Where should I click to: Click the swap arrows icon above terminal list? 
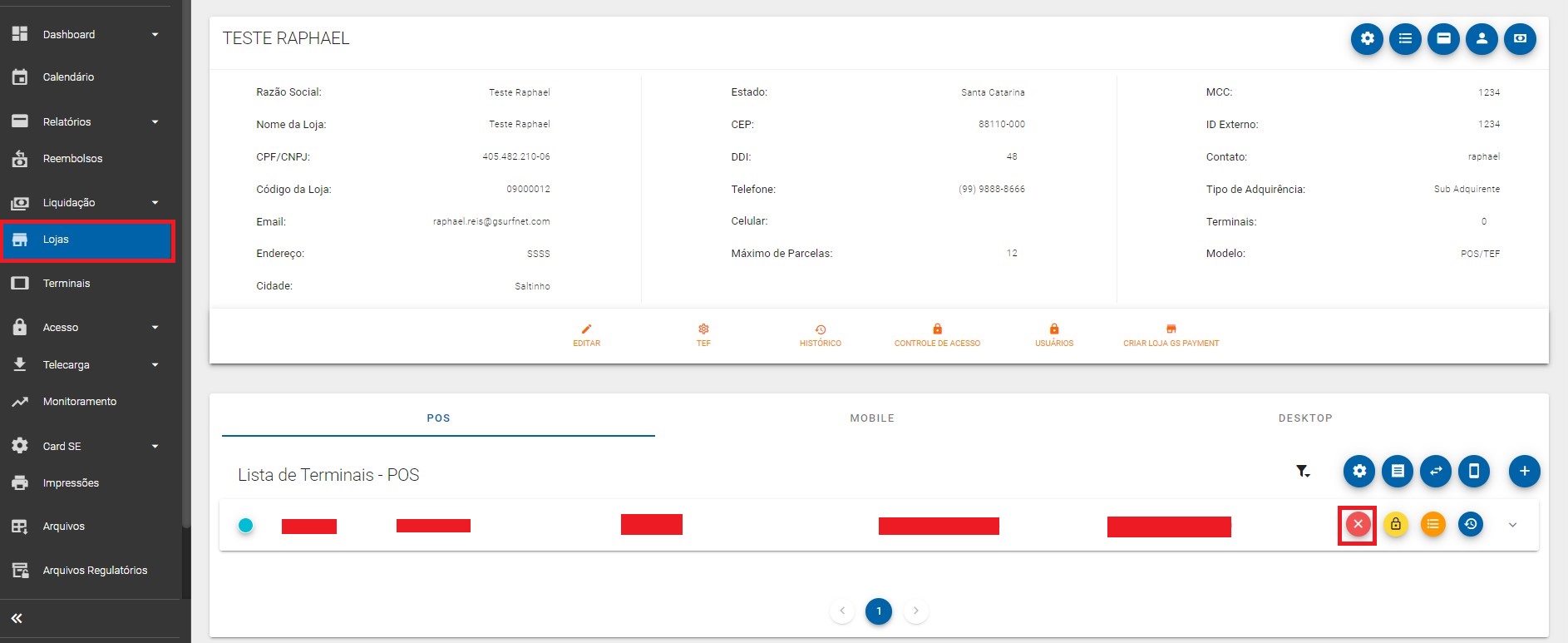(x=1436, y=471)
